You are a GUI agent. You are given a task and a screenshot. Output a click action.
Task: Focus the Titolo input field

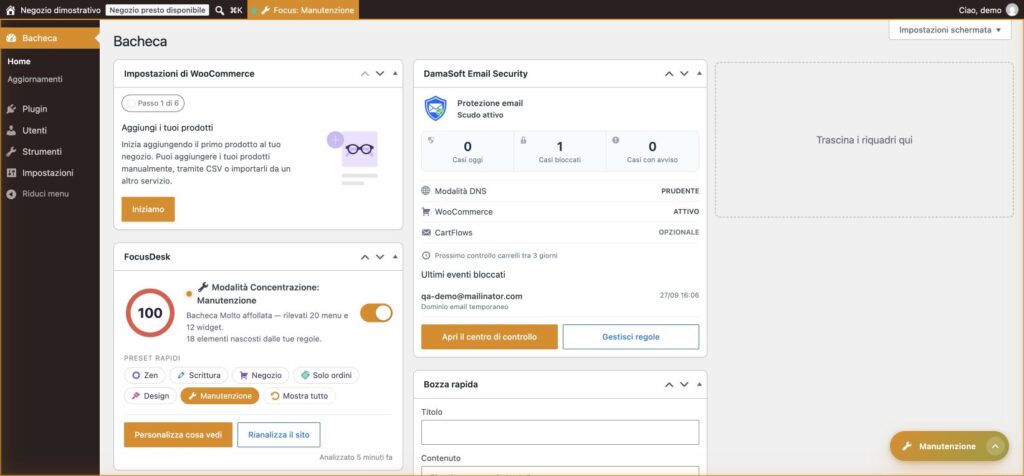(x=560, y=432)
